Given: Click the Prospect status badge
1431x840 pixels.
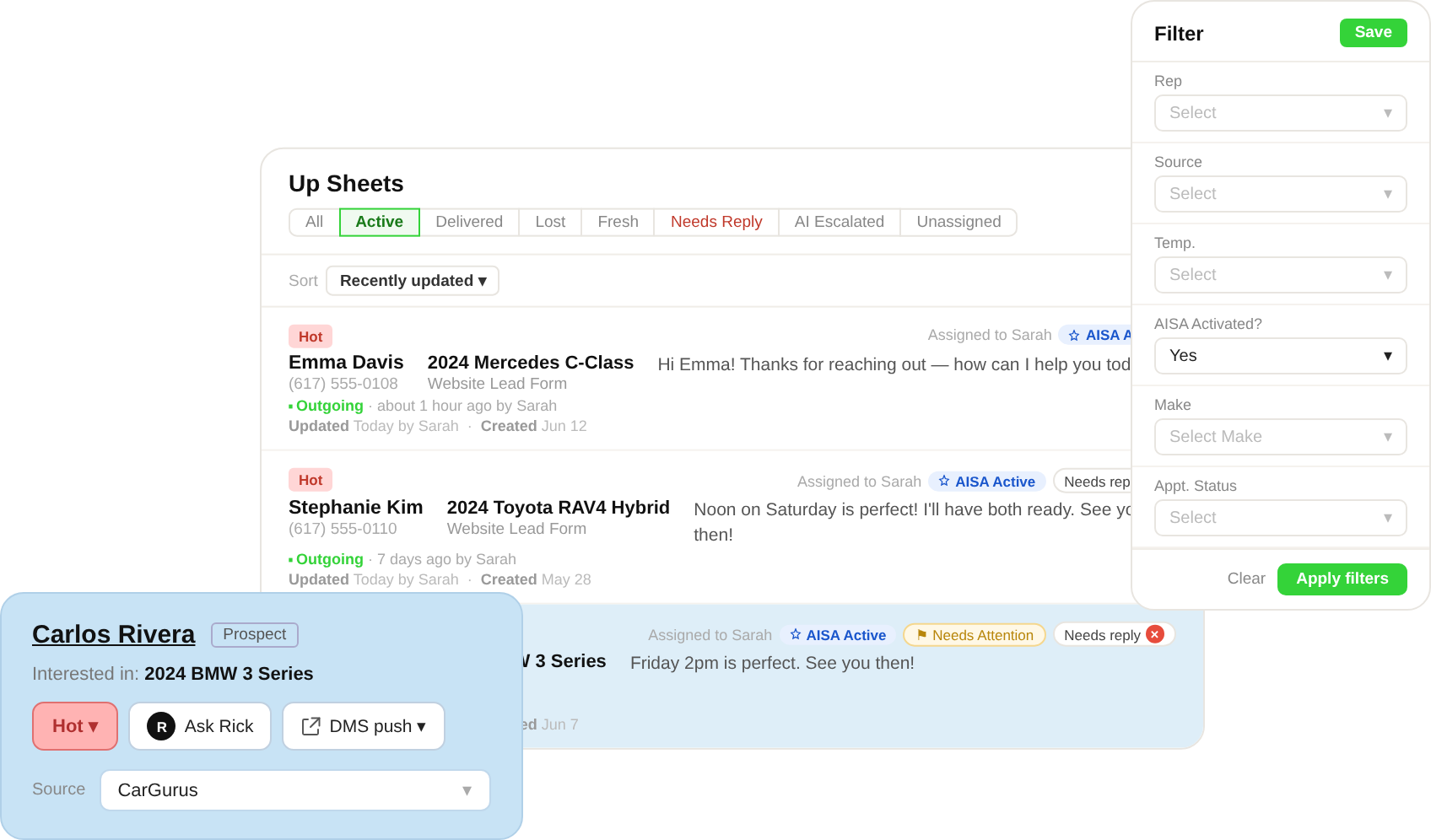Looking at the screenshot, I should coord(255,634).
